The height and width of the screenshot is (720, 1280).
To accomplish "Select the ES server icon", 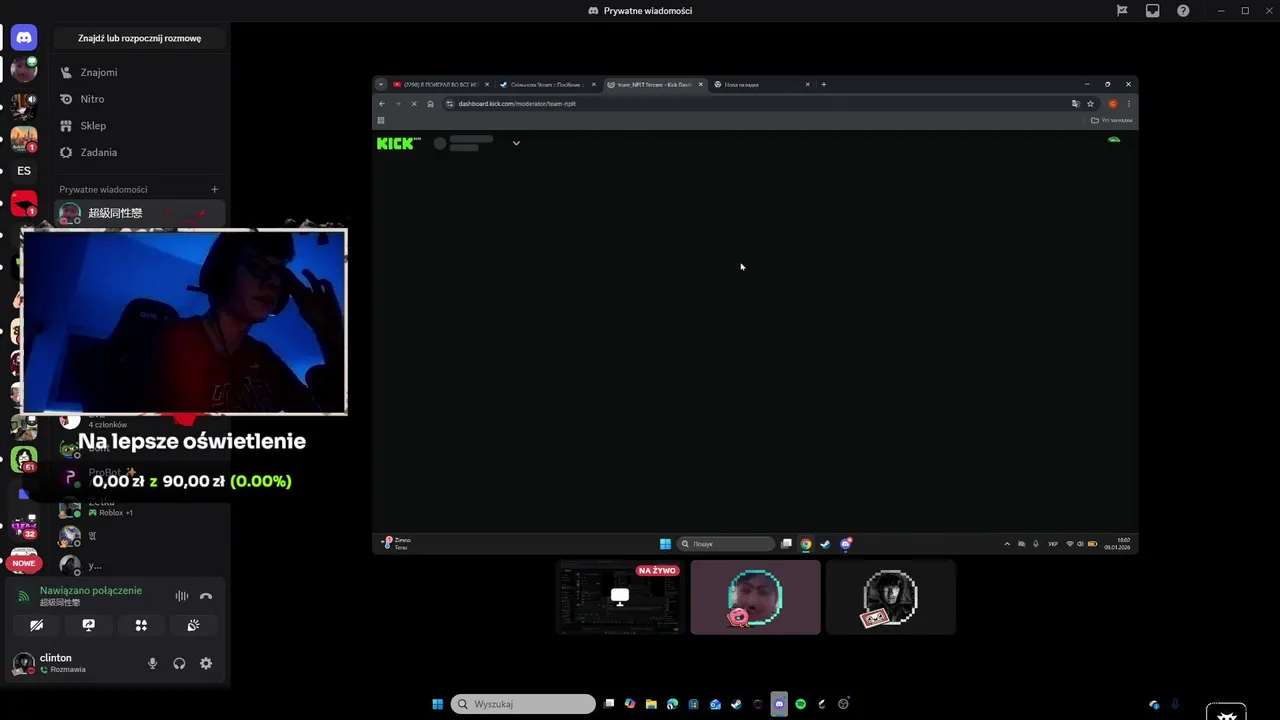I will [24, 171].
